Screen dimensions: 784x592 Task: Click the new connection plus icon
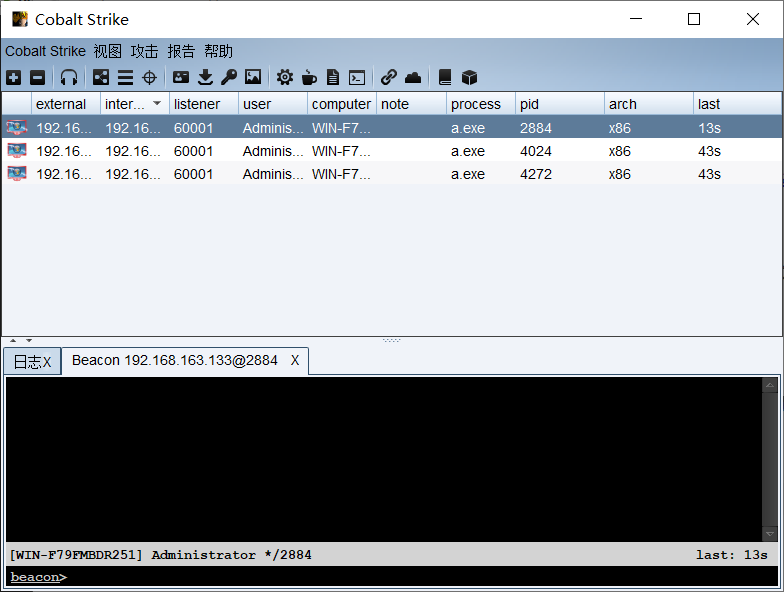14,78
